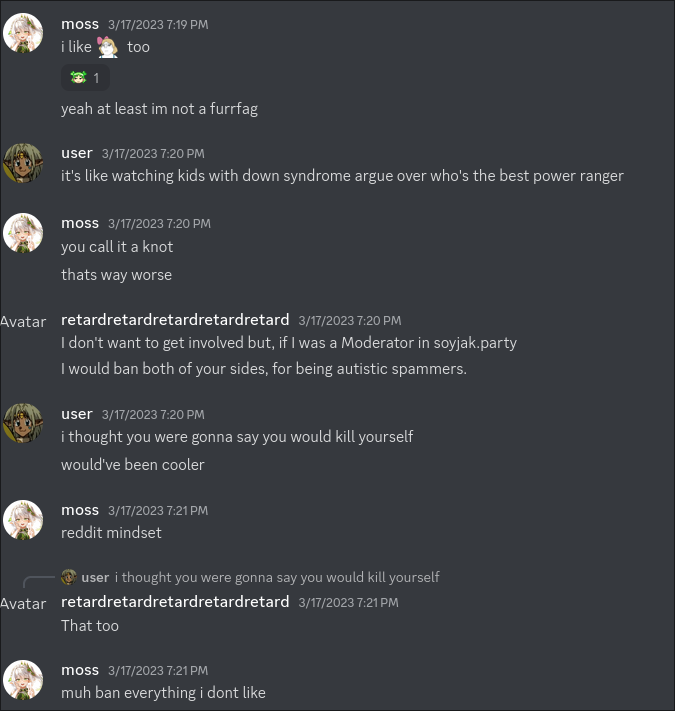
Task: Open user's avatar next to the down syndrome message
Action: pyautogui.click(x=23, y=163)
